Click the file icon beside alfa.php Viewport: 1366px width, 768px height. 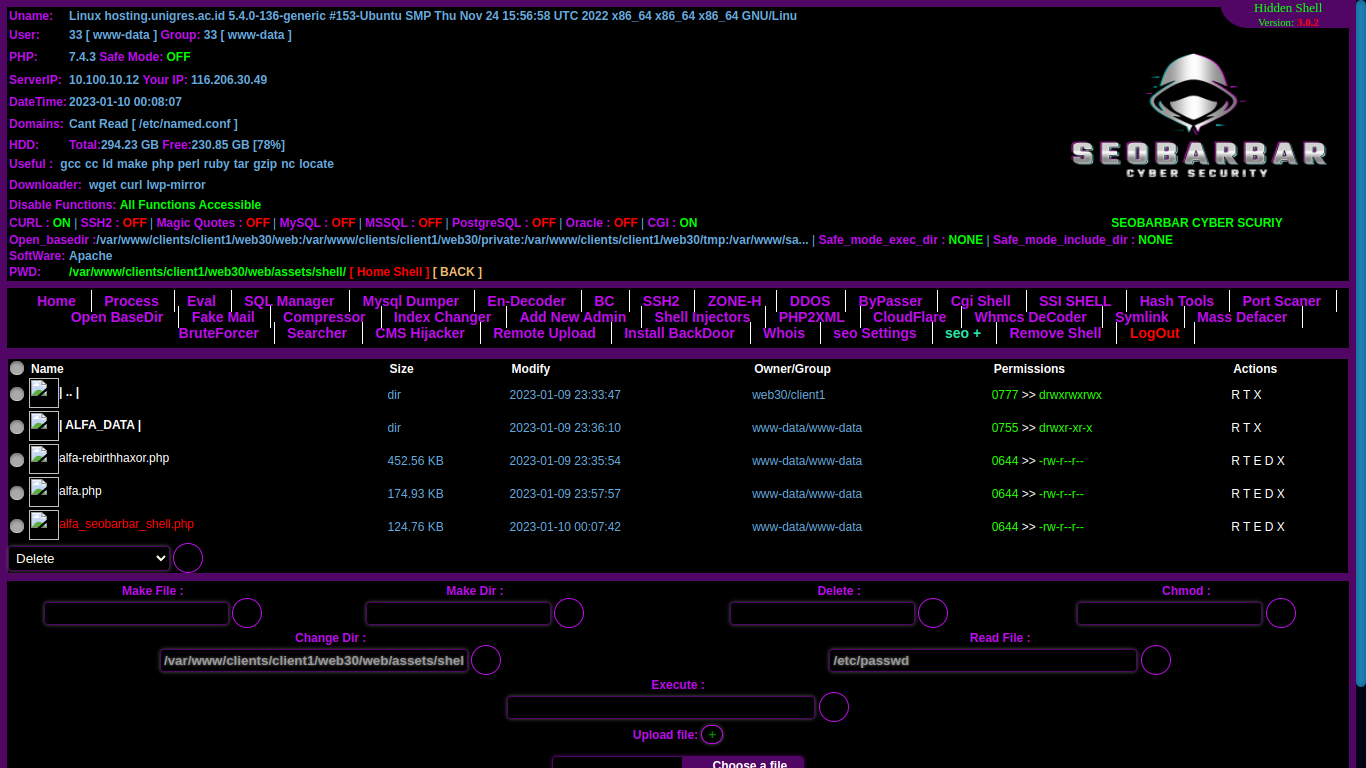point(44,492)
